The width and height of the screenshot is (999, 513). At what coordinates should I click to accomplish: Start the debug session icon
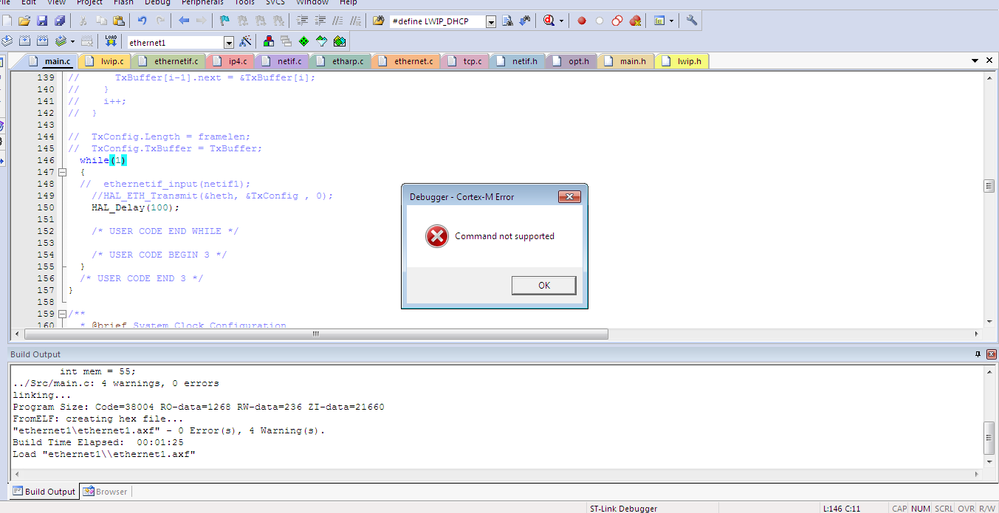(x=549, y=20)
